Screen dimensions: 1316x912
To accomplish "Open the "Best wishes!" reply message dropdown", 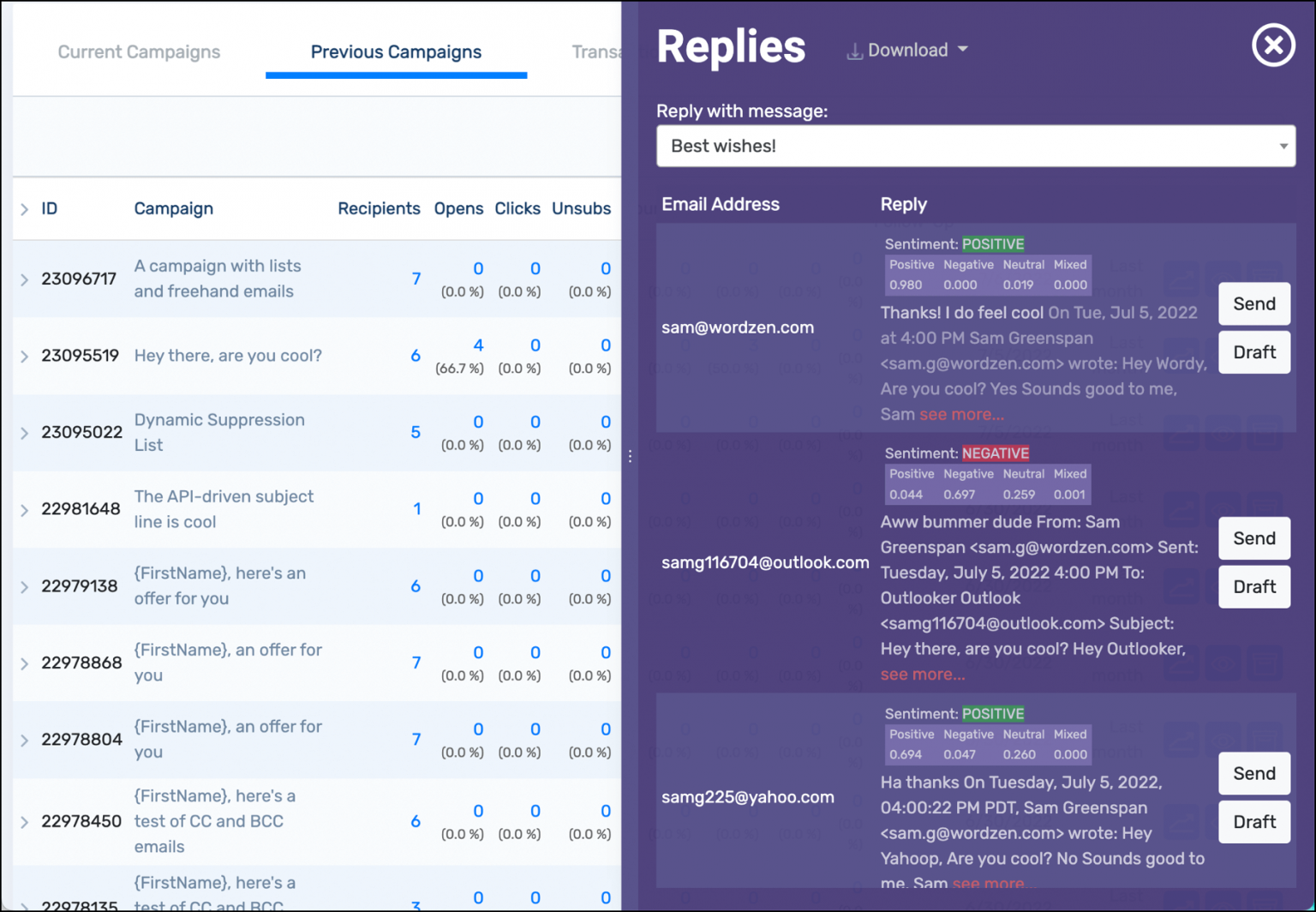I will click(x=976, y=146).
